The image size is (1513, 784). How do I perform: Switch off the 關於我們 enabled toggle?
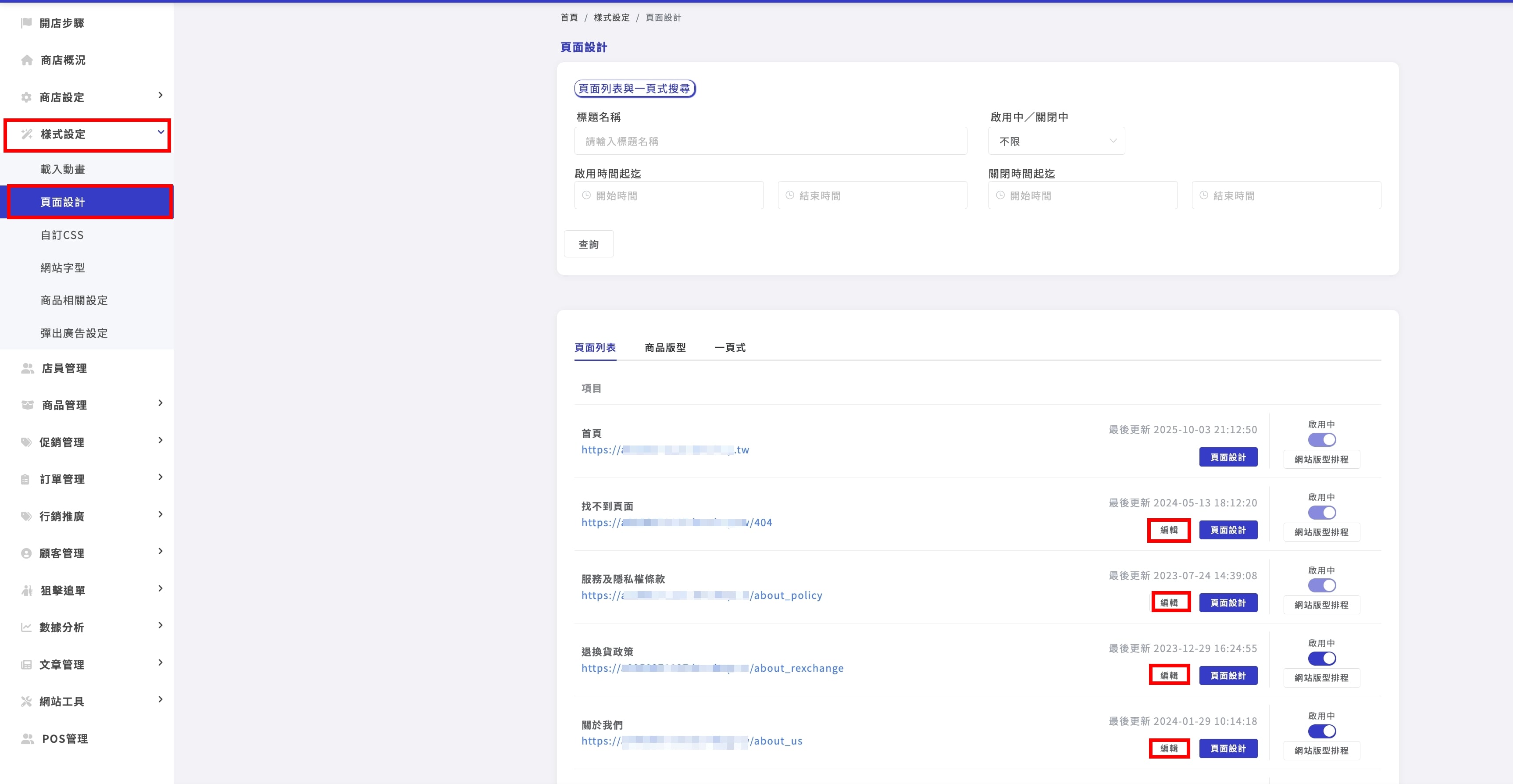click(x=1321, y=731)
